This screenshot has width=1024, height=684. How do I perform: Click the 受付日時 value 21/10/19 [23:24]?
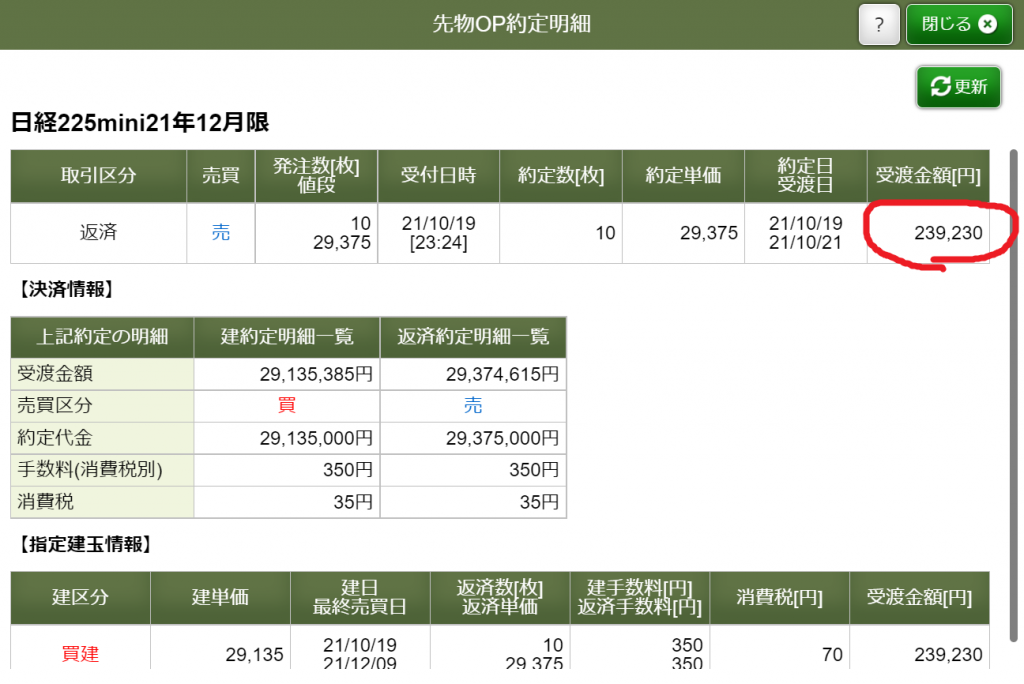pyautogui.click(x=438, y=233)
